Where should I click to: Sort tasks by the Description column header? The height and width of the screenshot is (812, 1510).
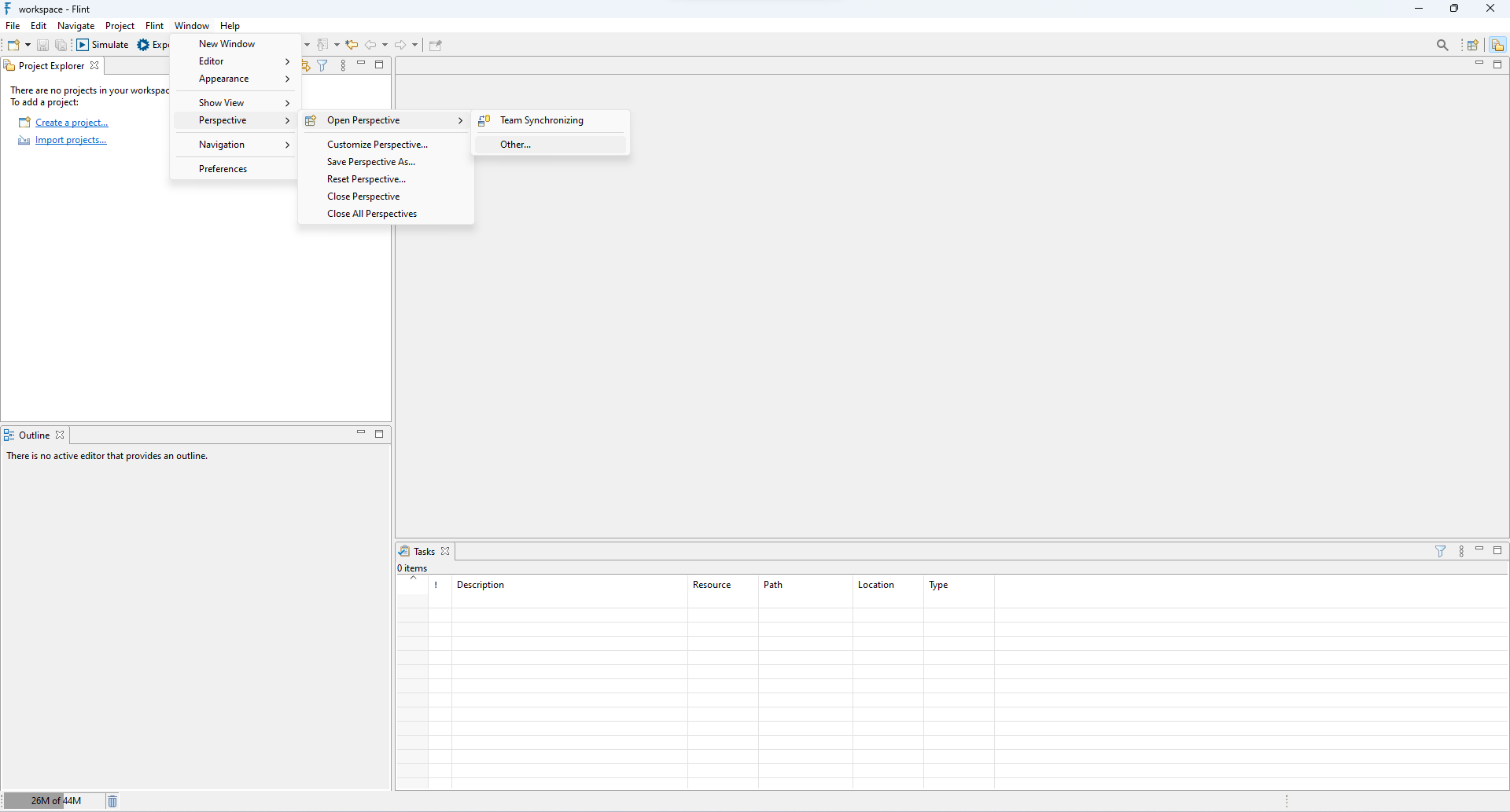tap(481, 585)
